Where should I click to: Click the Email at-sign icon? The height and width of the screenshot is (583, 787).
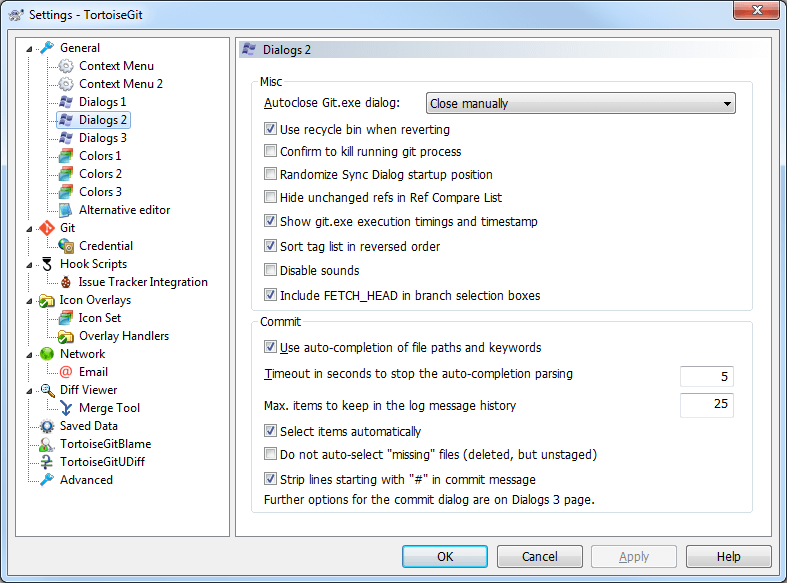66,372
